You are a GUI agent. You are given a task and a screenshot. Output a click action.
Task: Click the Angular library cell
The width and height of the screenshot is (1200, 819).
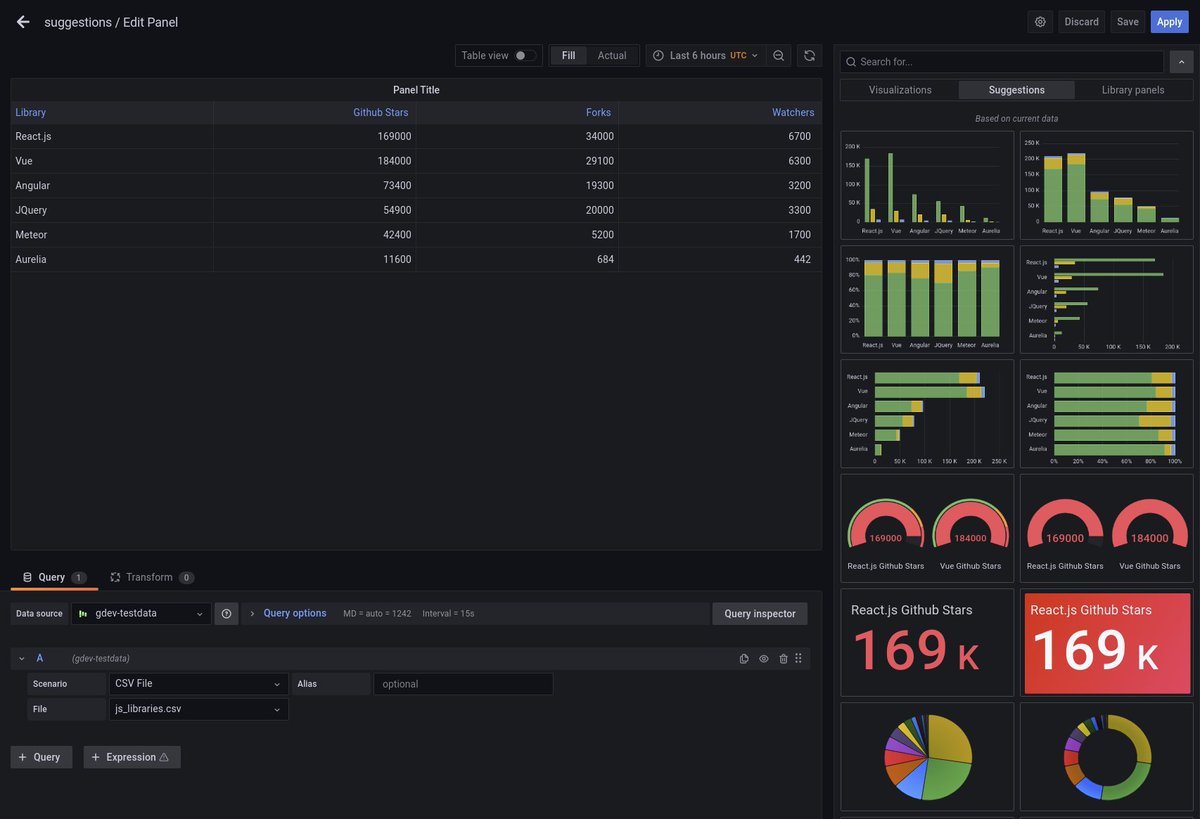(112, 185)
